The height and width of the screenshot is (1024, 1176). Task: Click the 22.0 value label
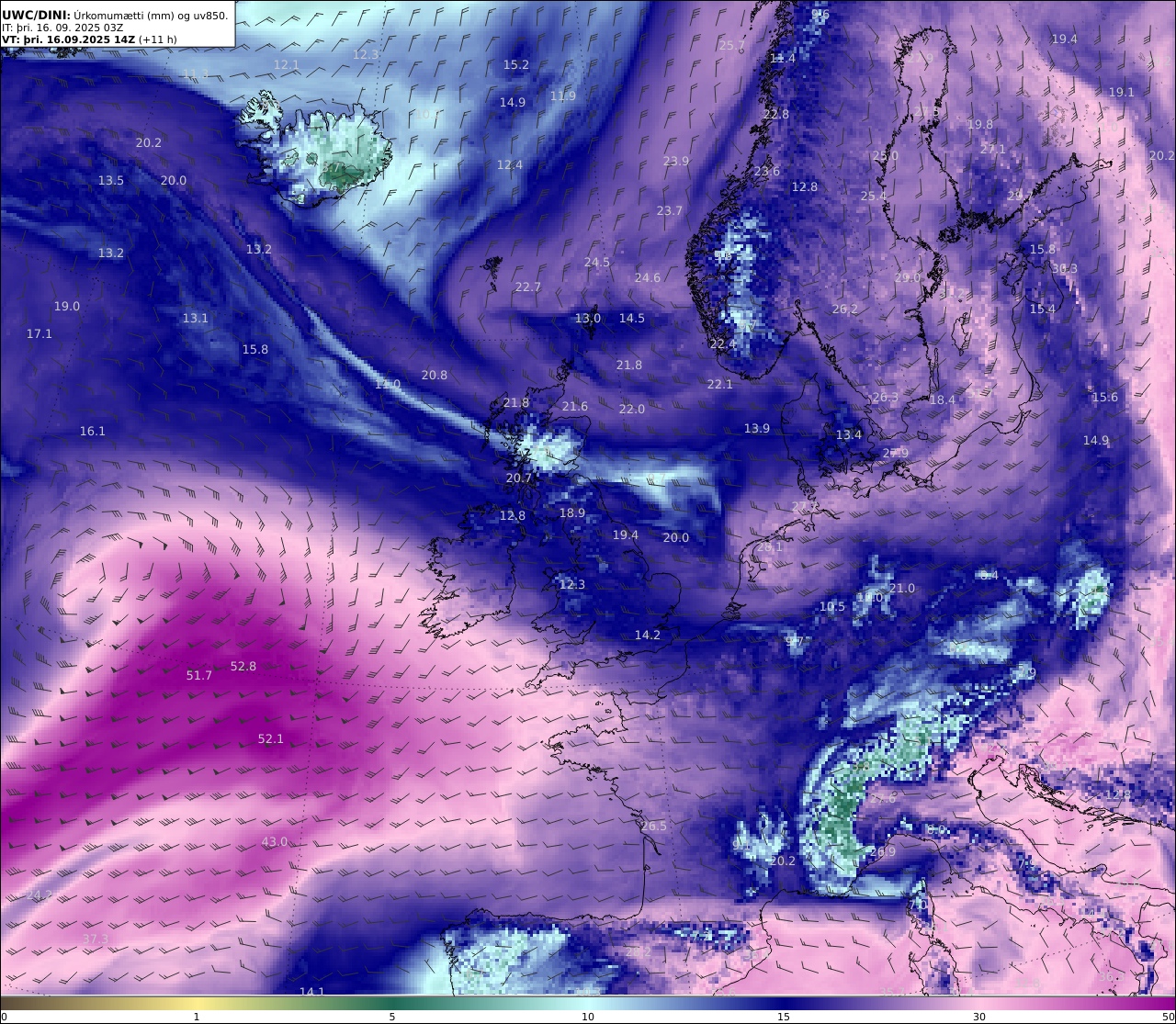click(x=632, y=410)
